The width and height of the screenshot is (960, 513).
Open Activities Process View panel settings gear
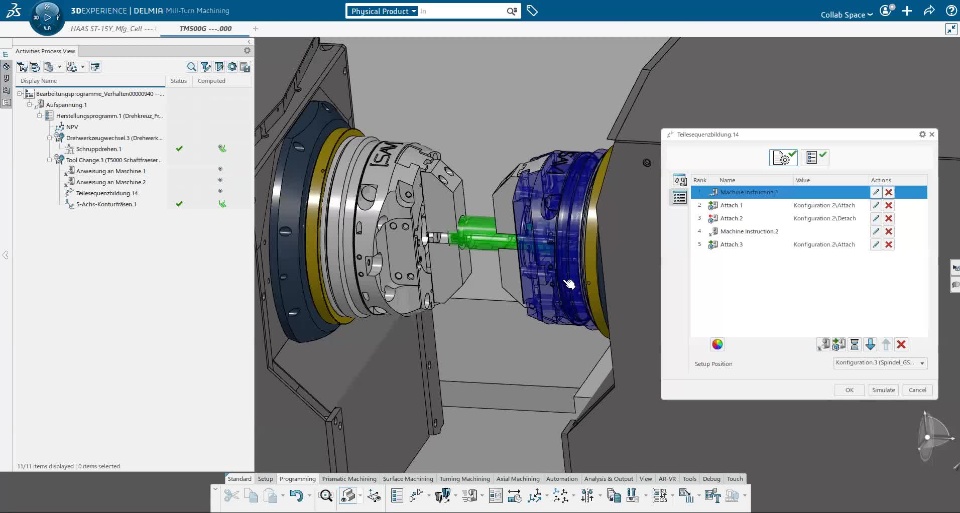pyautogui.click(x=247, y=51)
